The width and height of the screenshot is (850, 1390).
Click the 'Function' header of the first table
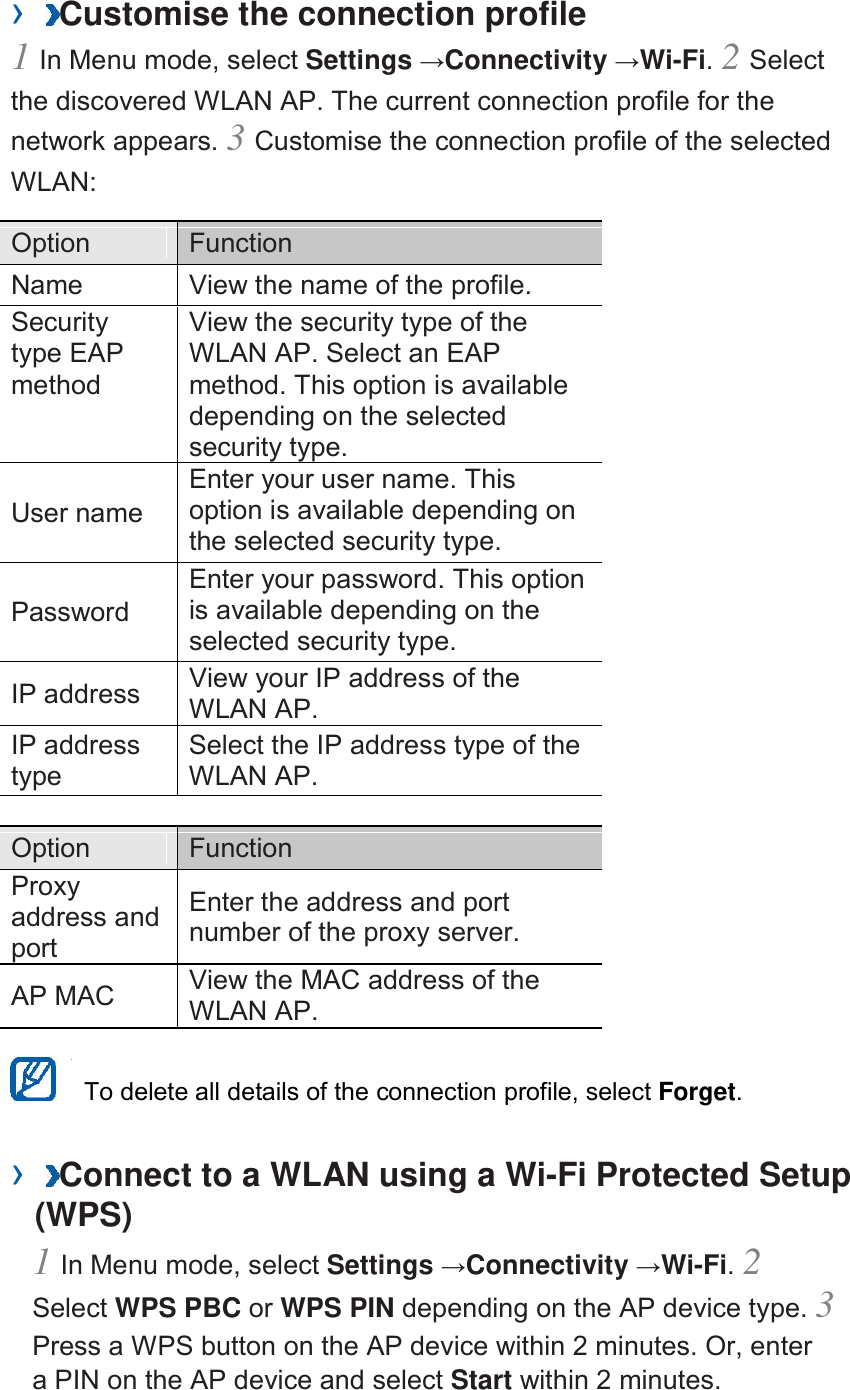[241, 243]
